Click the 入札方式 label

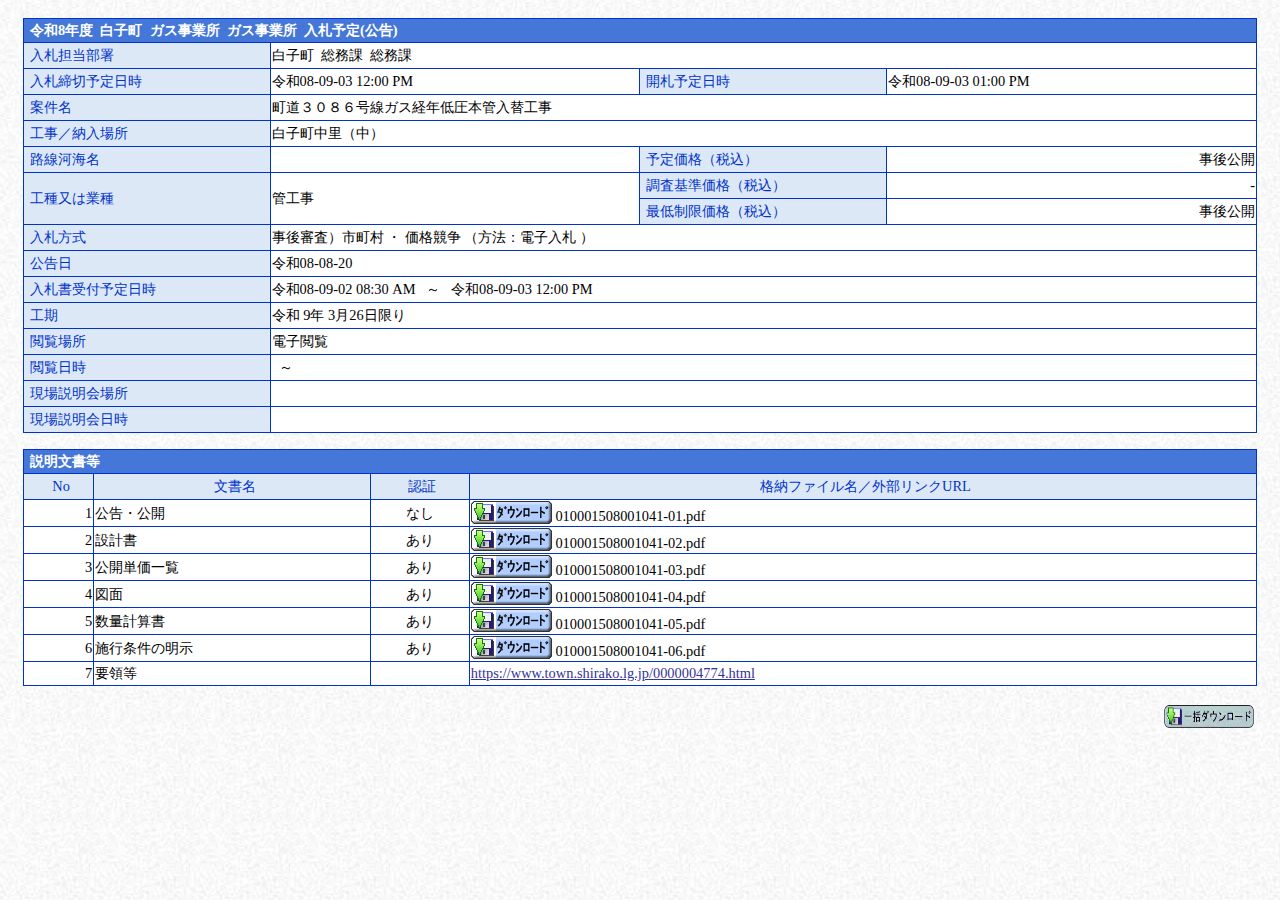click(147, 237)
